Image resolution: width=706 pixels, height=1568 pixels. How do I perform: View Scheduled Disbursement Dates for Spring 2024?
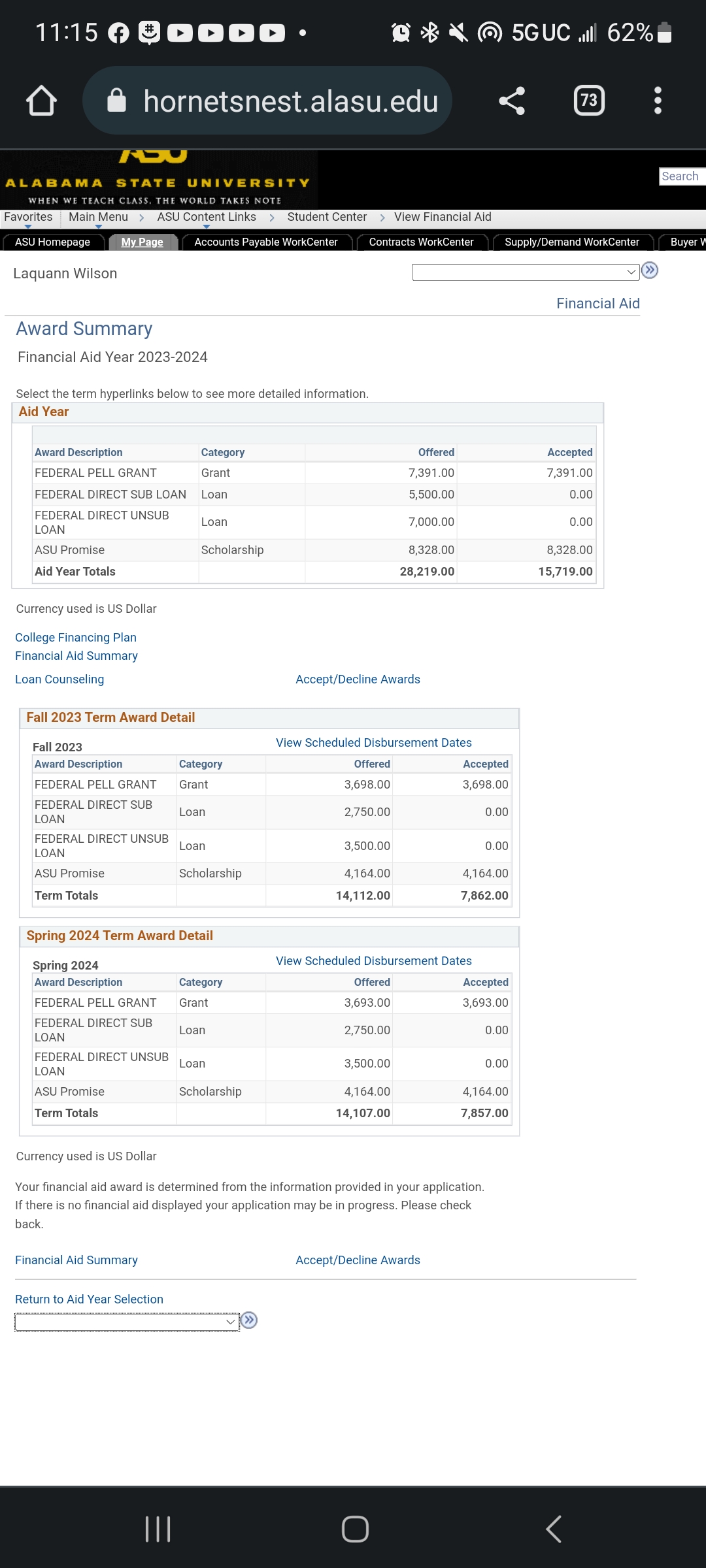point(374,961)
